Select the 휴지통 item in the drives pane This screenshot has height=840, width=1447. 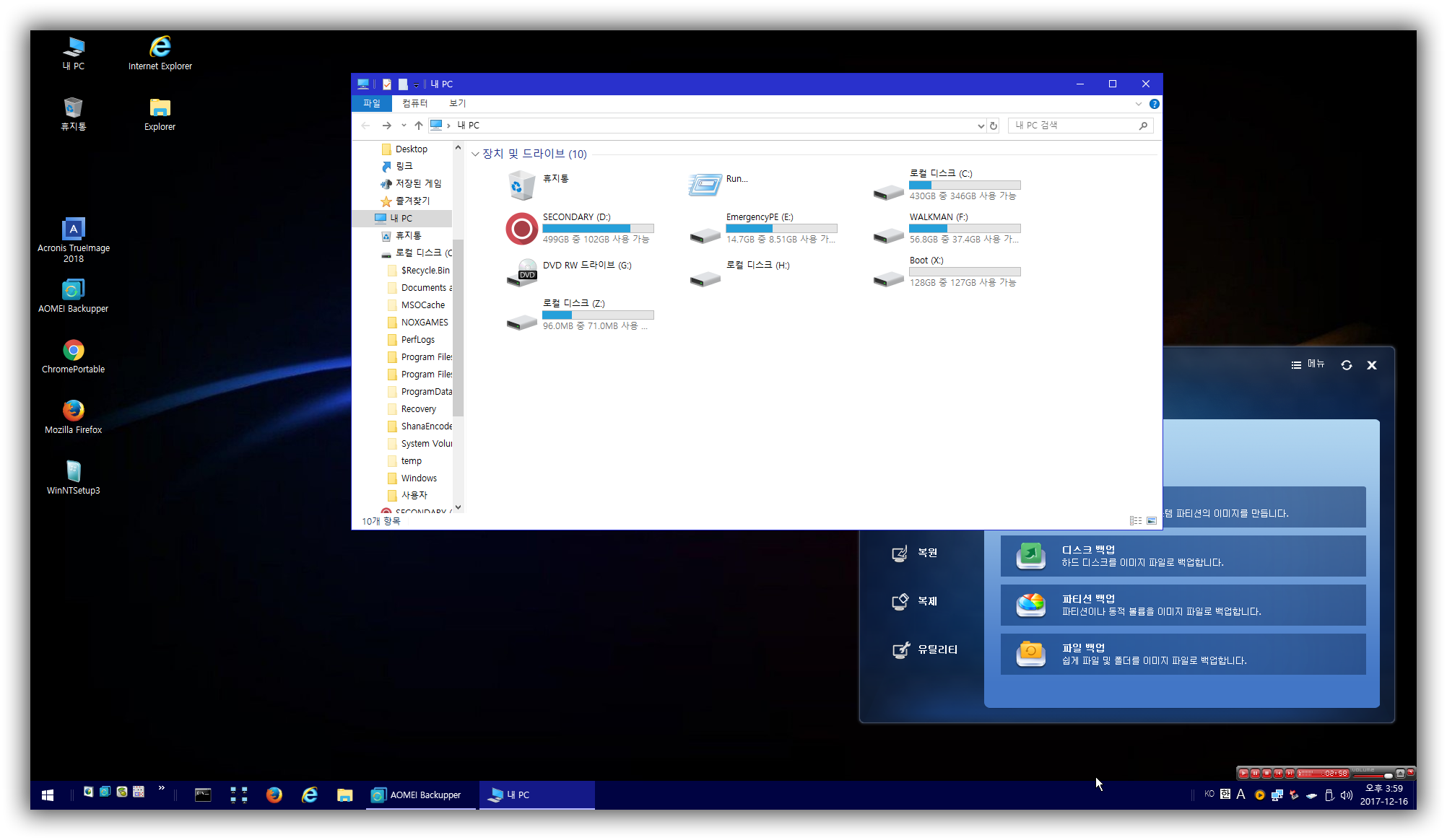coord(538,185)
